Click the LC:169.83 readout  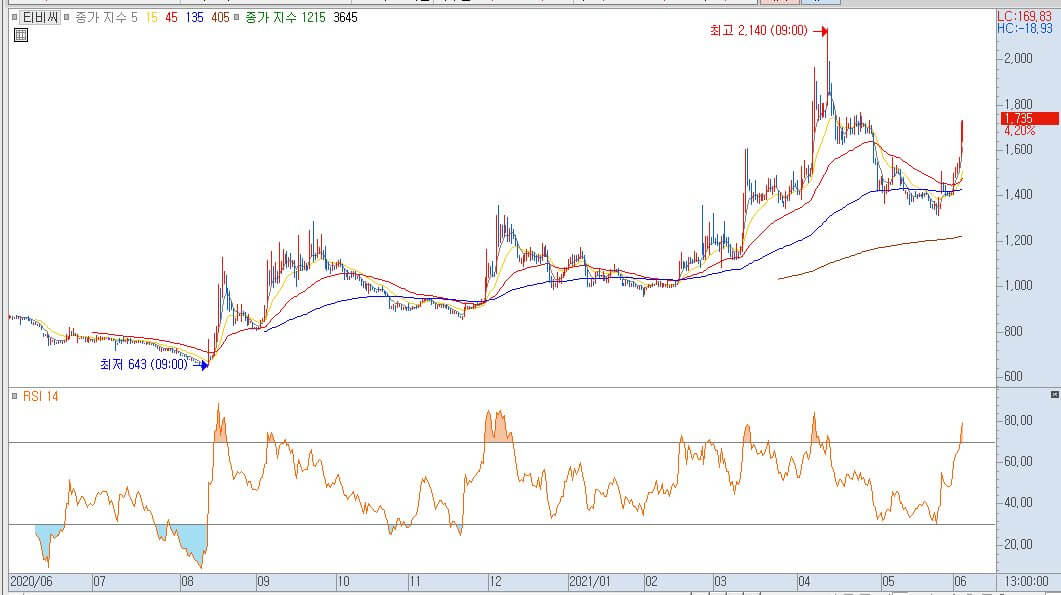click(1024, 16)
